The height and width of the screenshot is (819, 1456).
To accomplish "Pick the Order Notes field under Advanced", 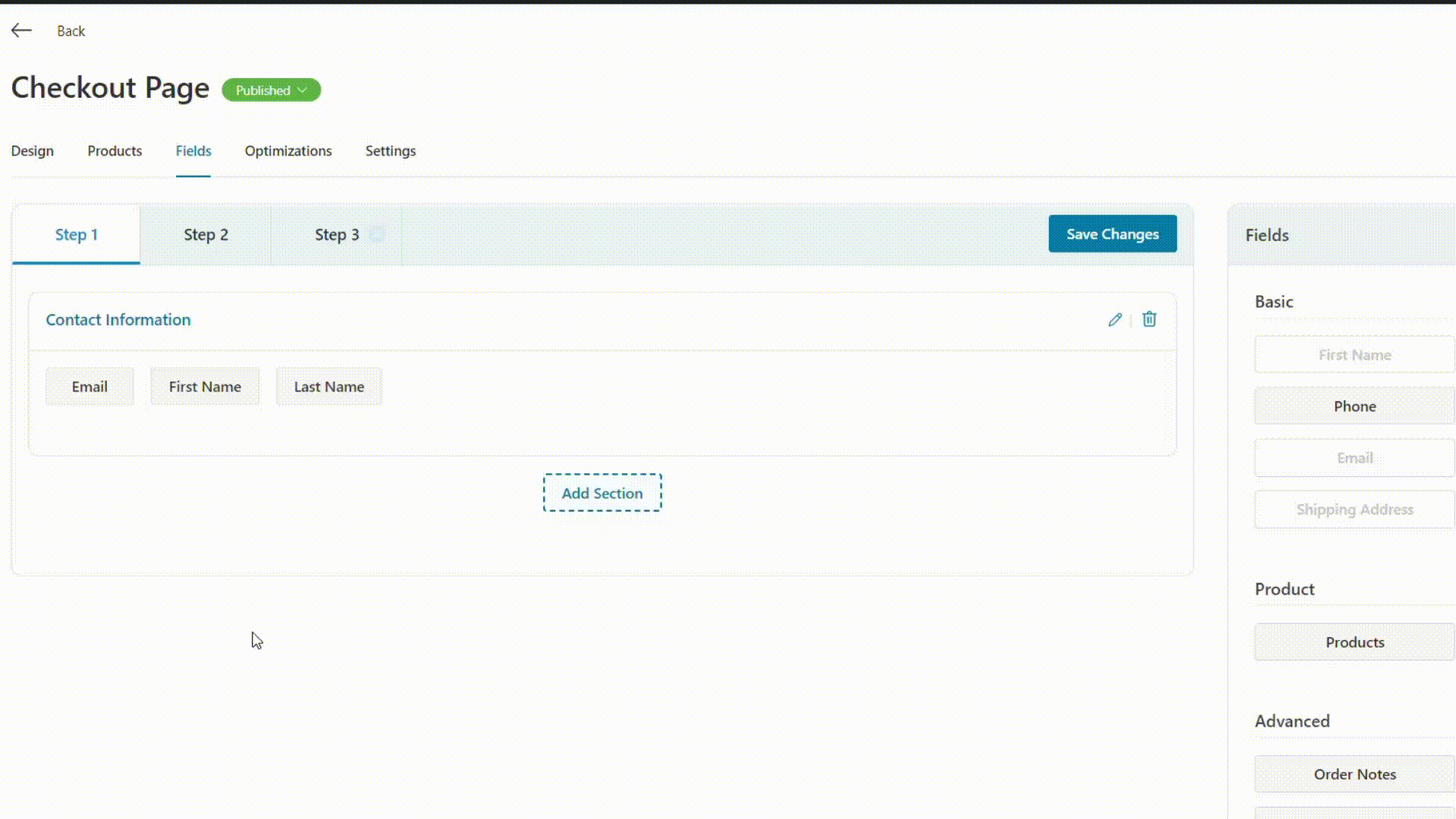I will coord(1354,774).
